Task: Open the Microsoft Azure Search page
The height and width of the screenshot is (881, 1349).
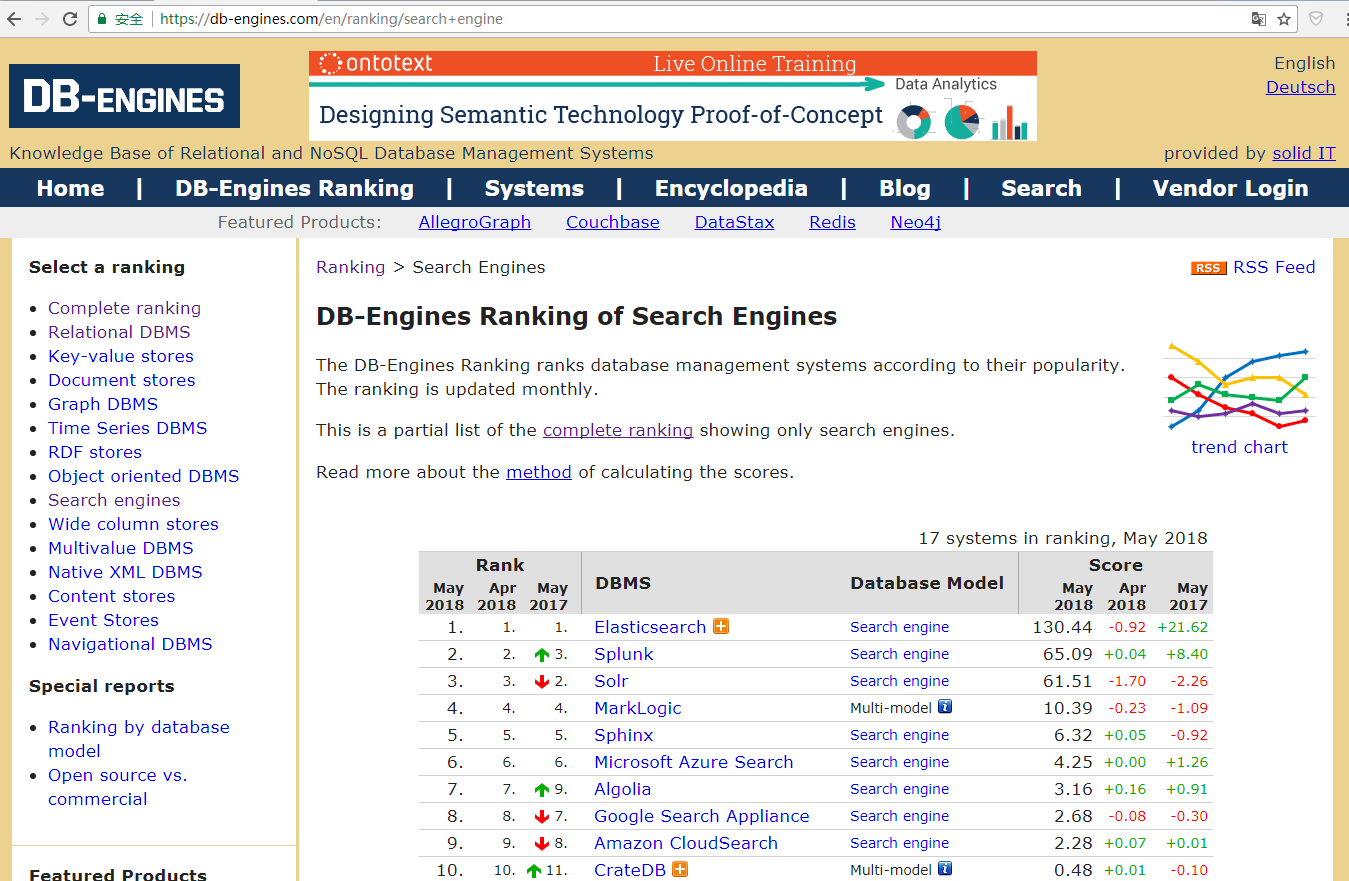Action: pos(694,762)
